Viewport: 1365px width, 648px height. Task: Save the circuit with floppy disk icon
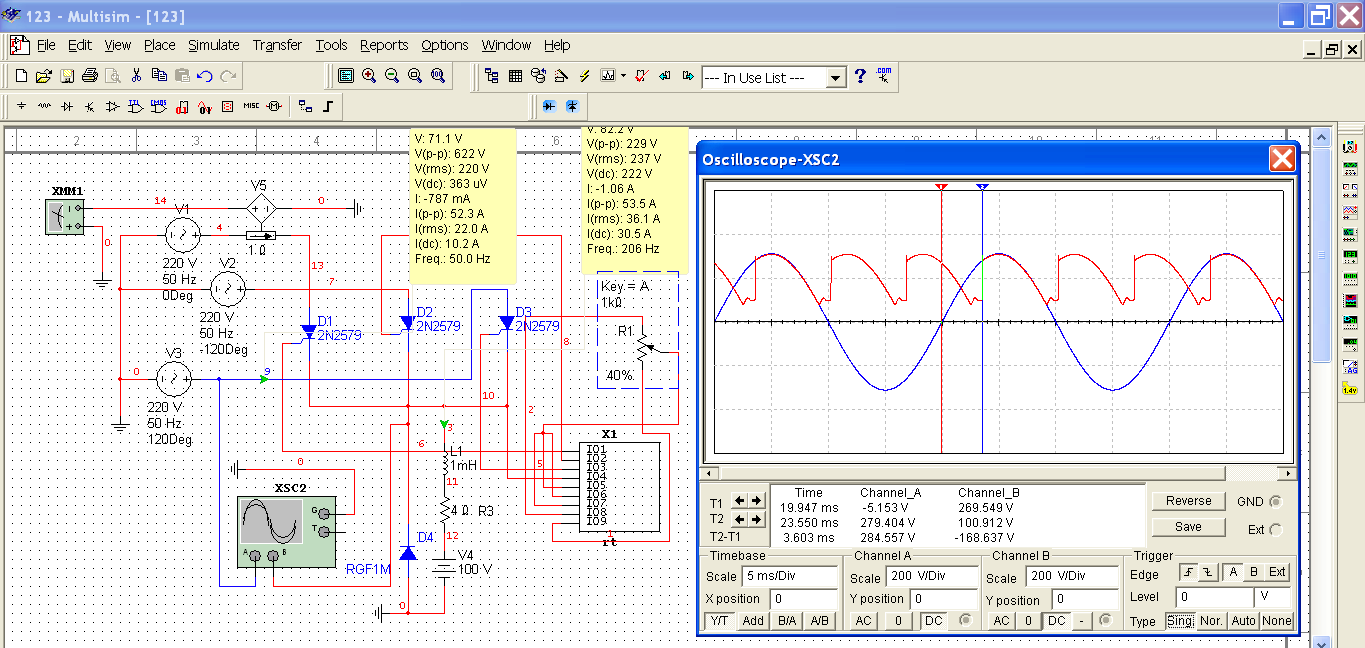(67, 76)
